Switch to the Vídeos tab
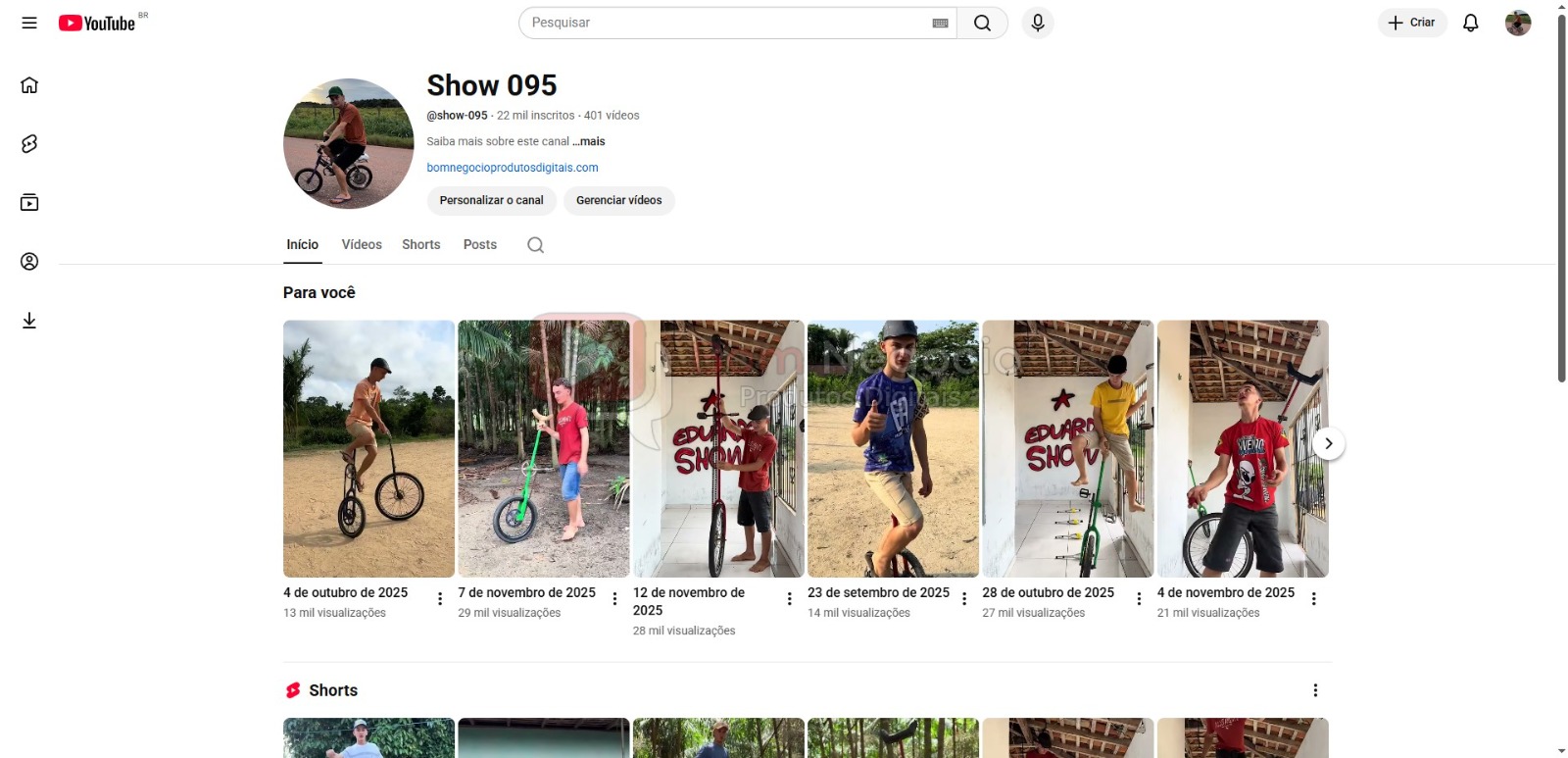Screen dimensions: 1568x758 (362, 245)
